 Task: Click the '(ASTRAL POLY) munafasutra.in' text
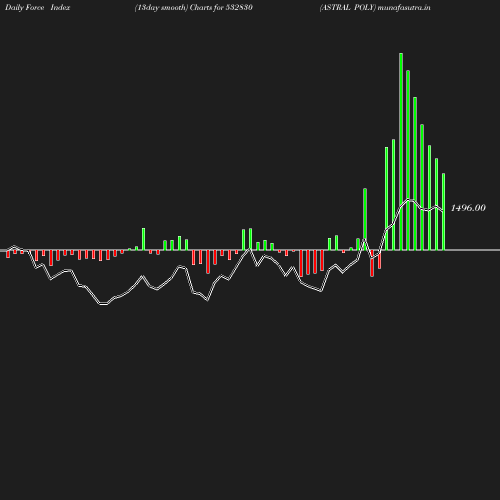375,8
